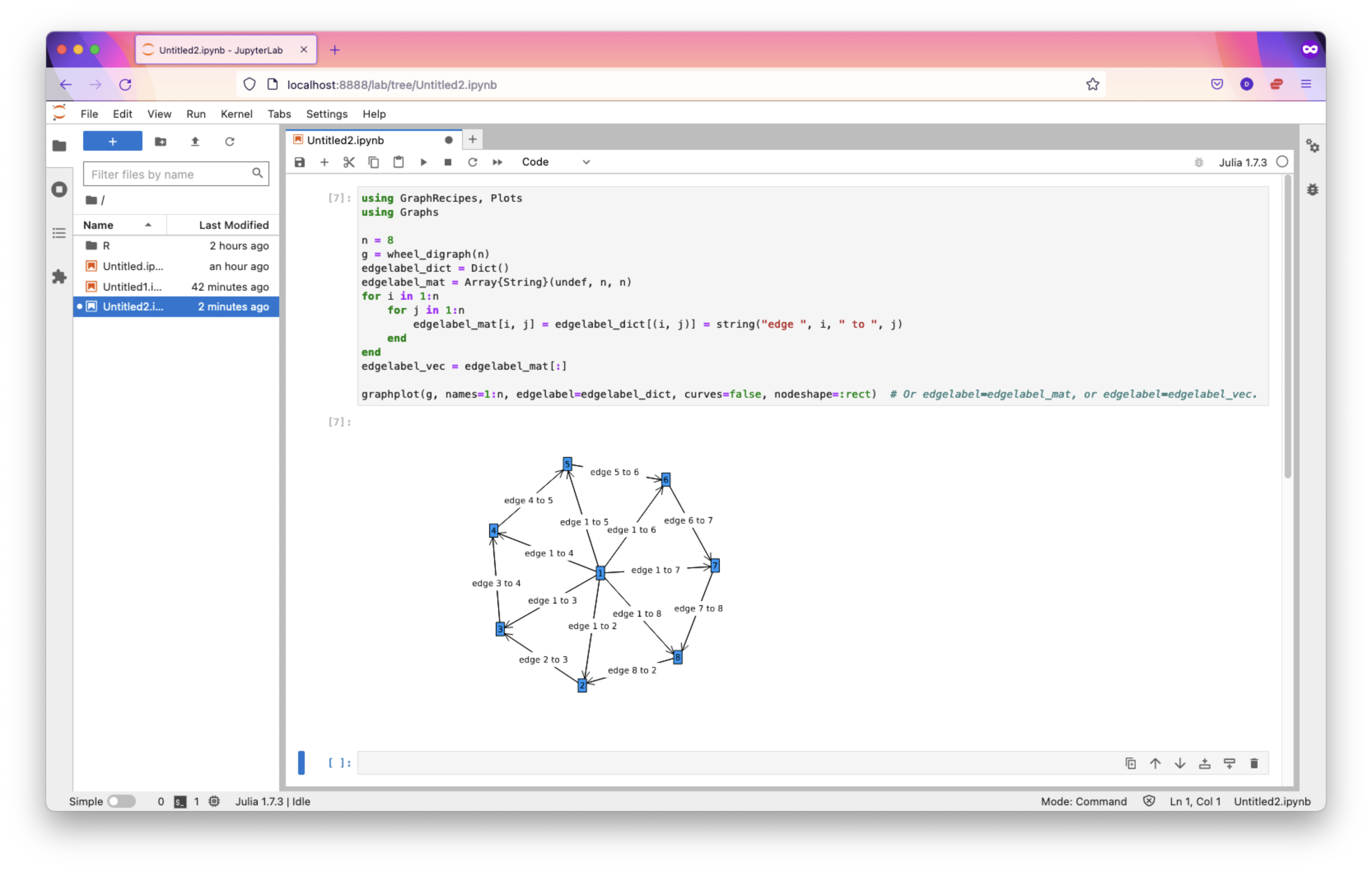Toggle Simple interface mode switch

click(121, 801)
